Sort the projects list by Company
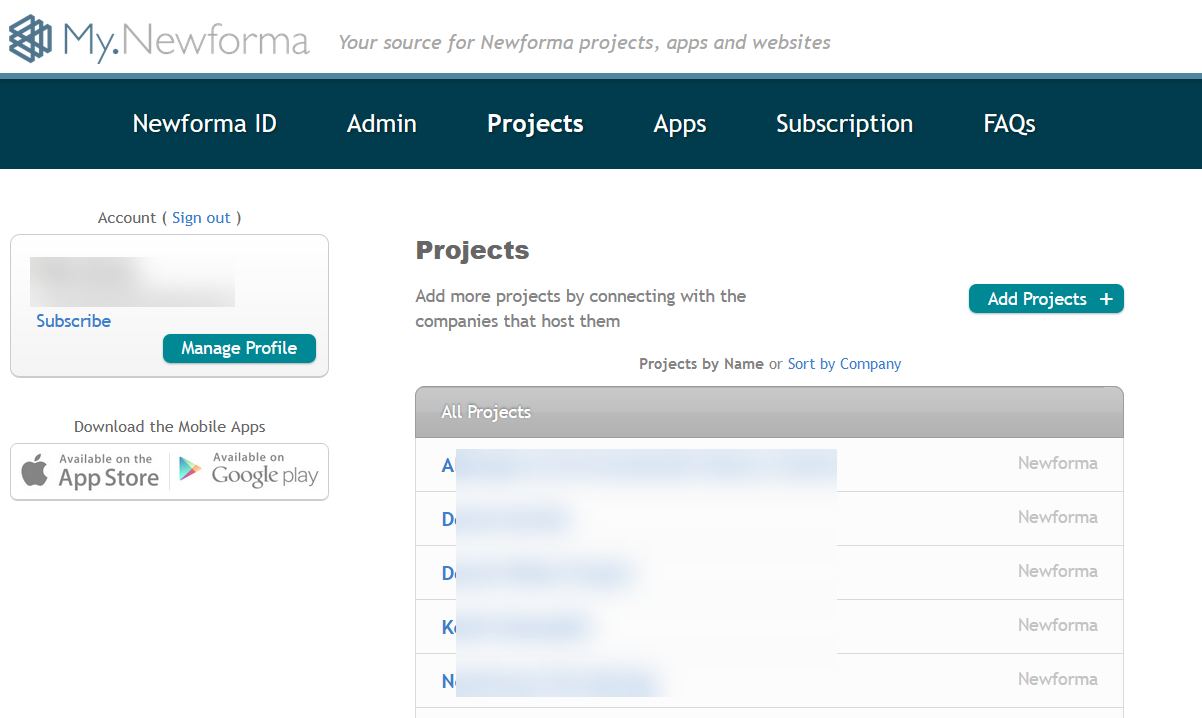This screenshot has height=718, width=1202. 844,363
